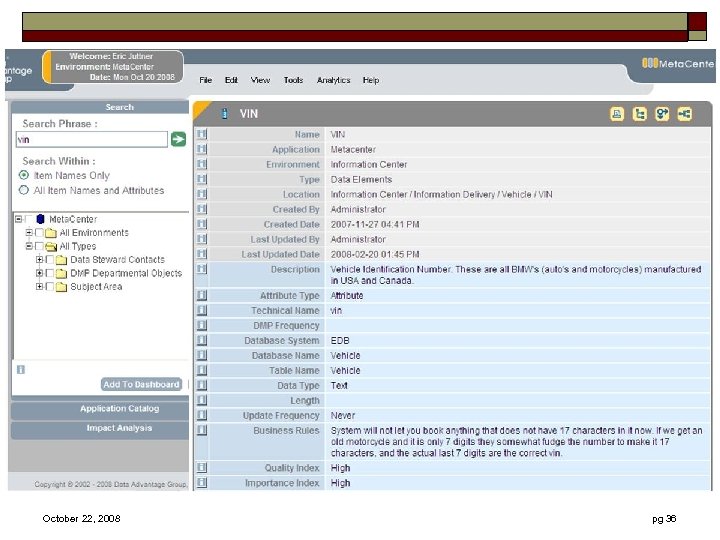Click history icon on Technical Name row
720x540 pixels.
coord(202,310)
